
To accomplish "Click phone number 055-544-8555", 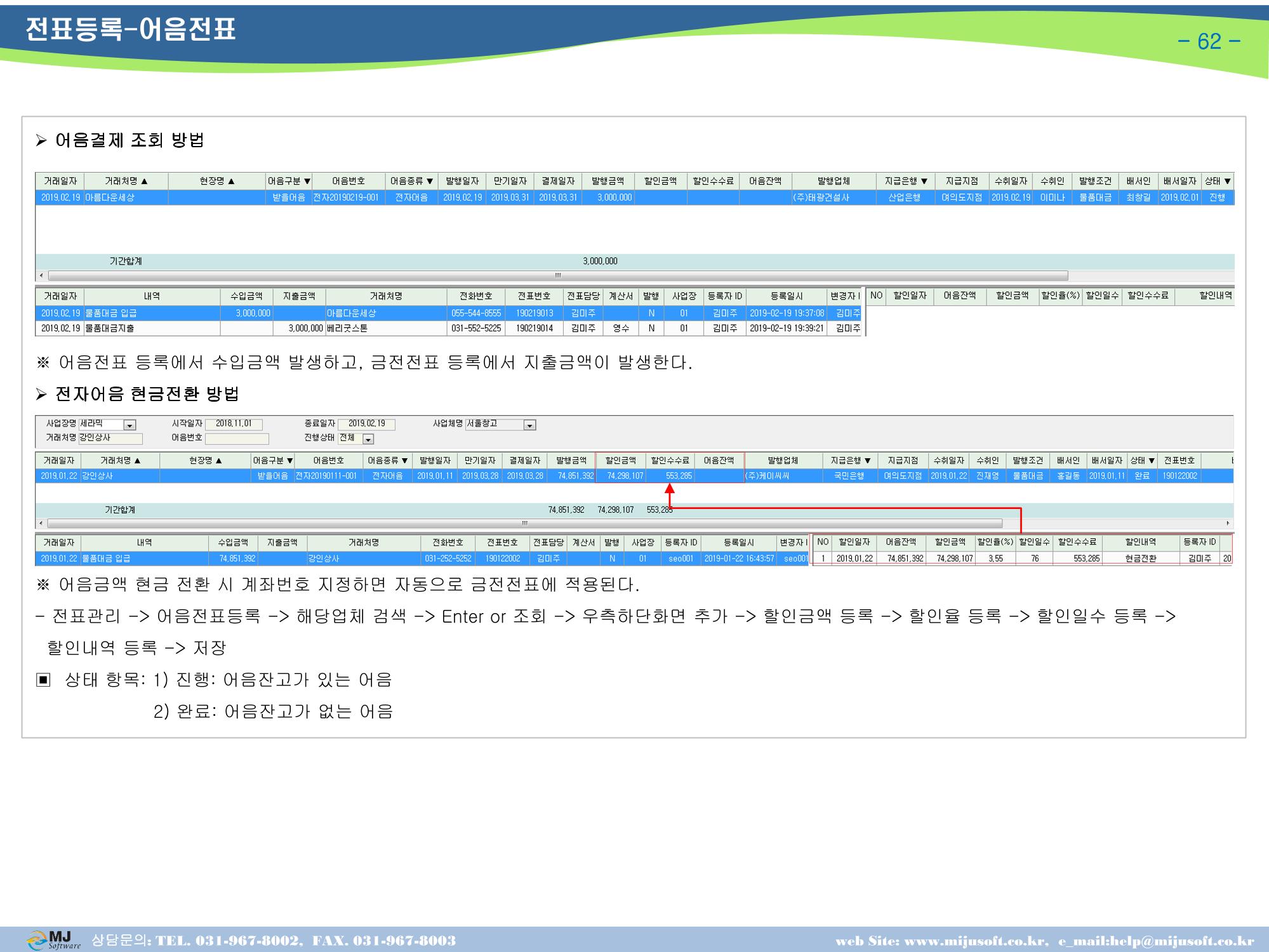I will 476,313.
